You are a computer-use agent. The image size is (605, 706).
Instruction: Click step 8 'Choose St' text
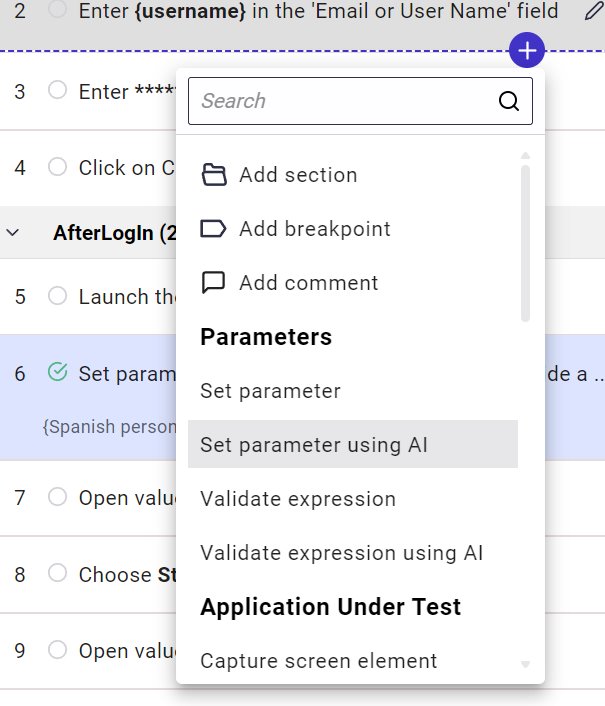click(x=127, y=575)
